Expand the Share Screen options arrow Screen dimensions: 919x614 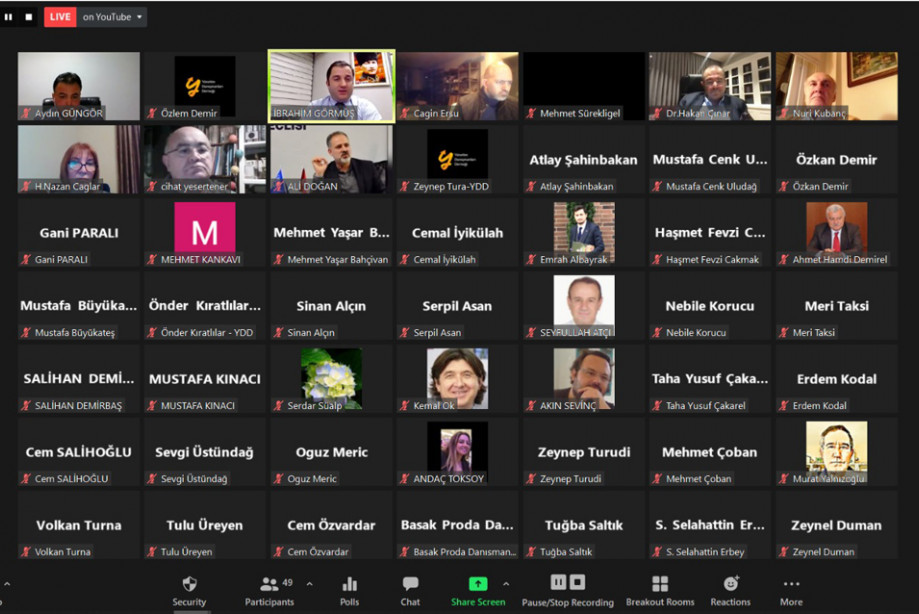tap(505, 584)
